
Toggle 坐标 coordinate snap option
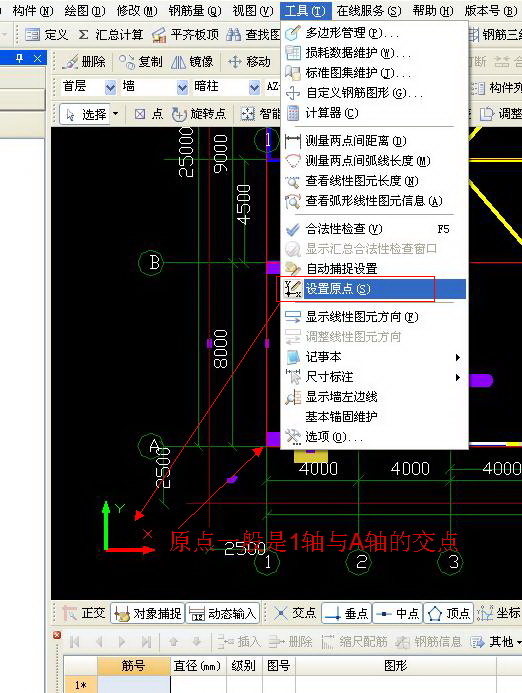(499, 613)
